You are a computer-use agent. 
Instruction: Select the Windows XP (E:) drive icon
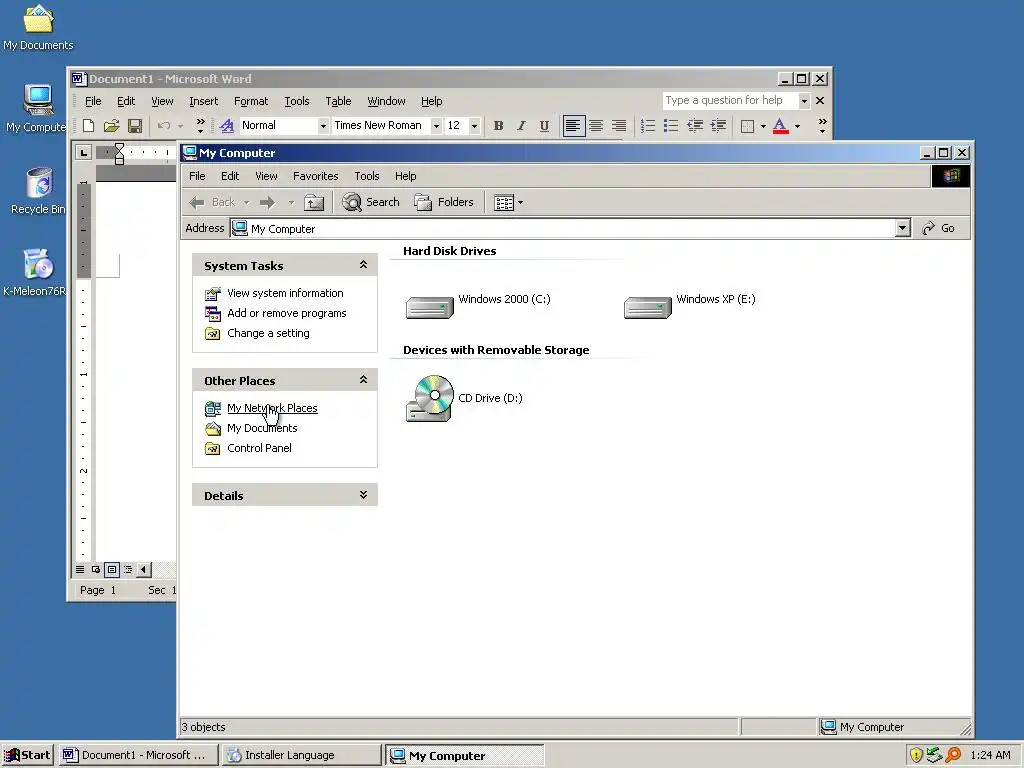[x=648, y=307]
